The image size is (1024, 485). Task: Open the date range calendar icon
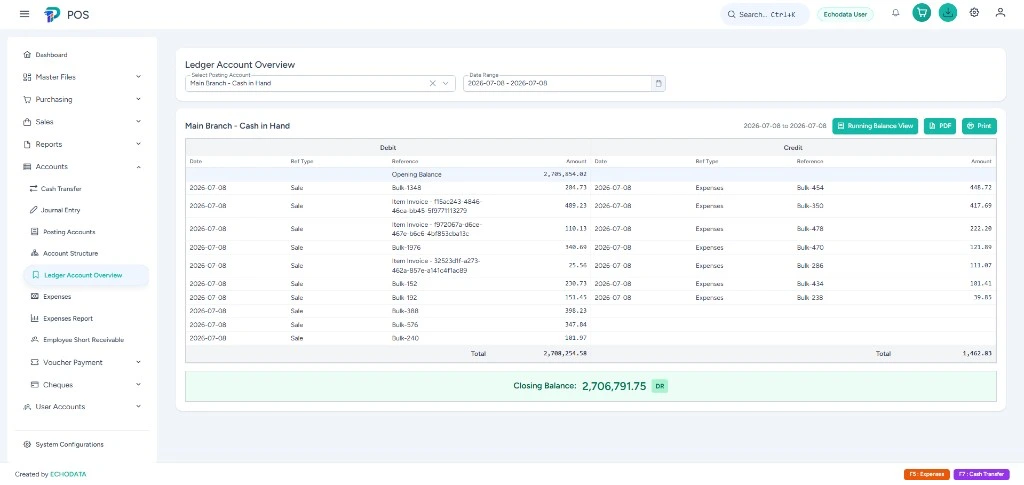coord(658,84)
